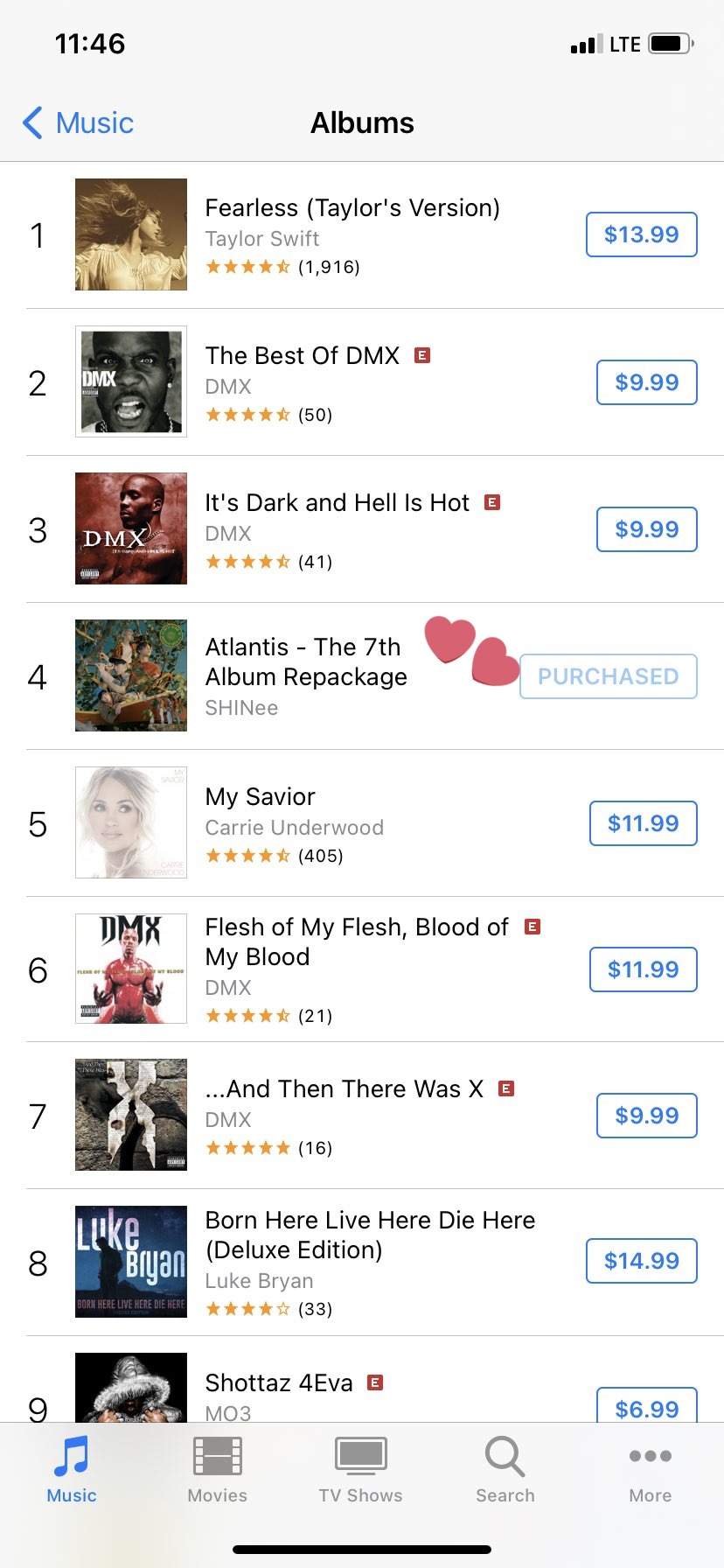Open Fearless (Taylor's Version) album cover

[131, 234]
